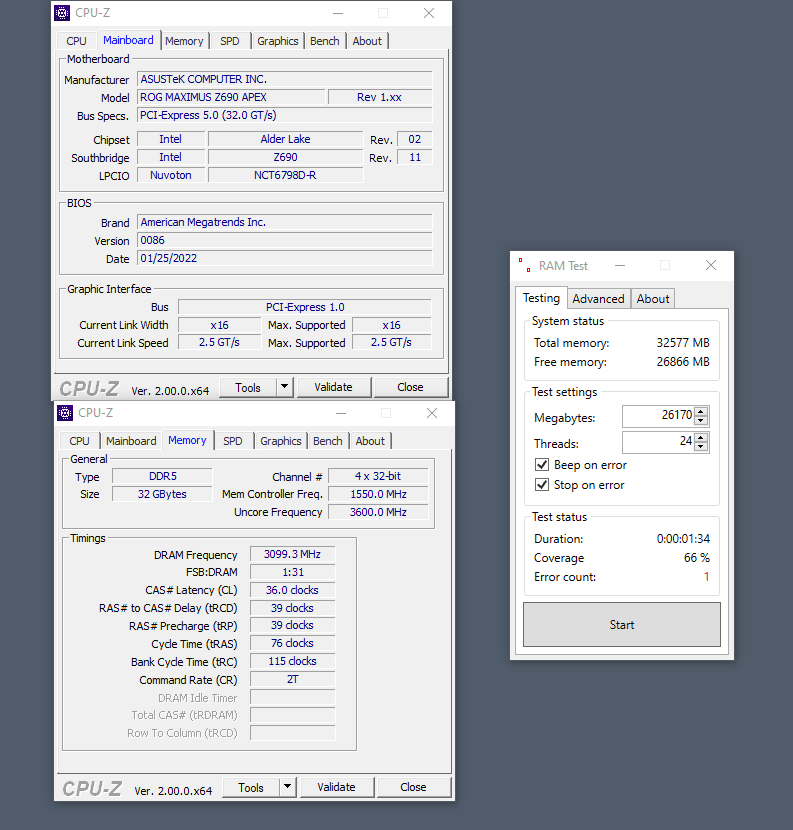Click the DRAM Frequency 3099.3 MHz value
793x830 pixels.
(292, 554)
